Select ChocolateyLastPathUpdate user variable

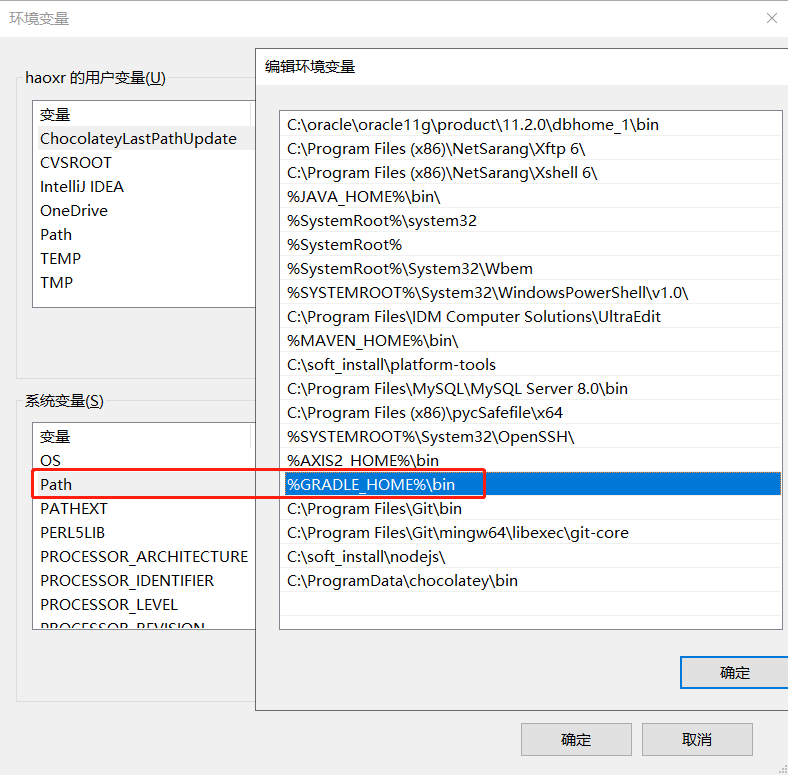click(144, 138)
